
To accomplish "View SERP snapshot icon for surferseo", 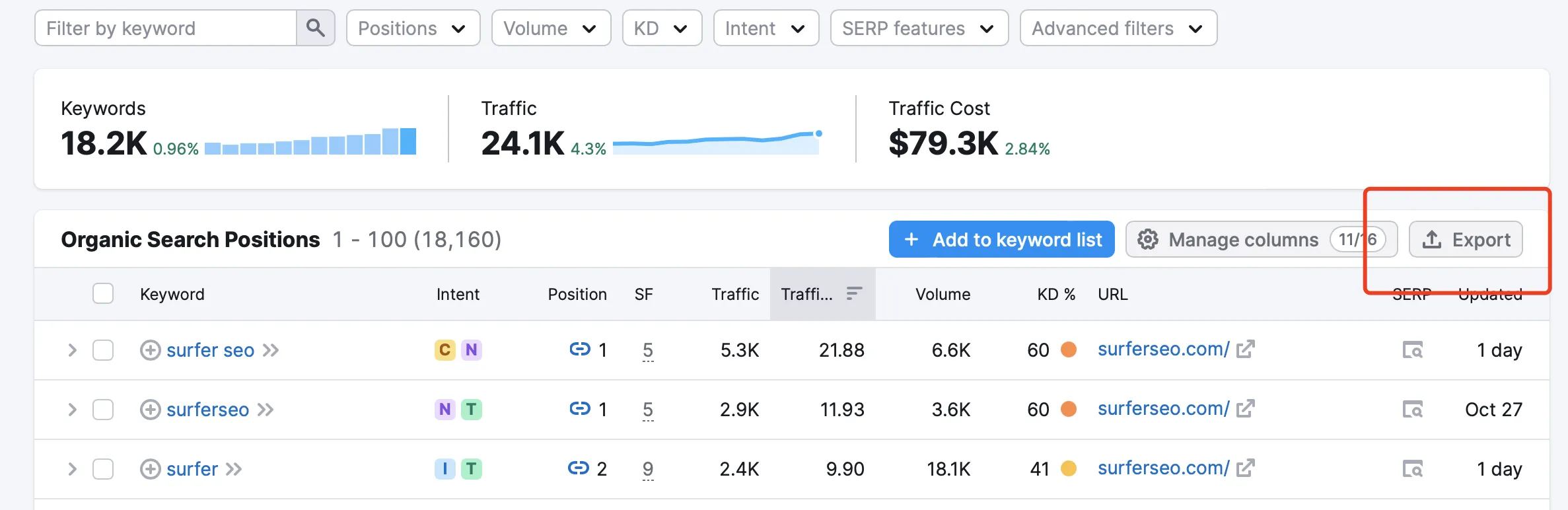I will tap(1413, 410).
